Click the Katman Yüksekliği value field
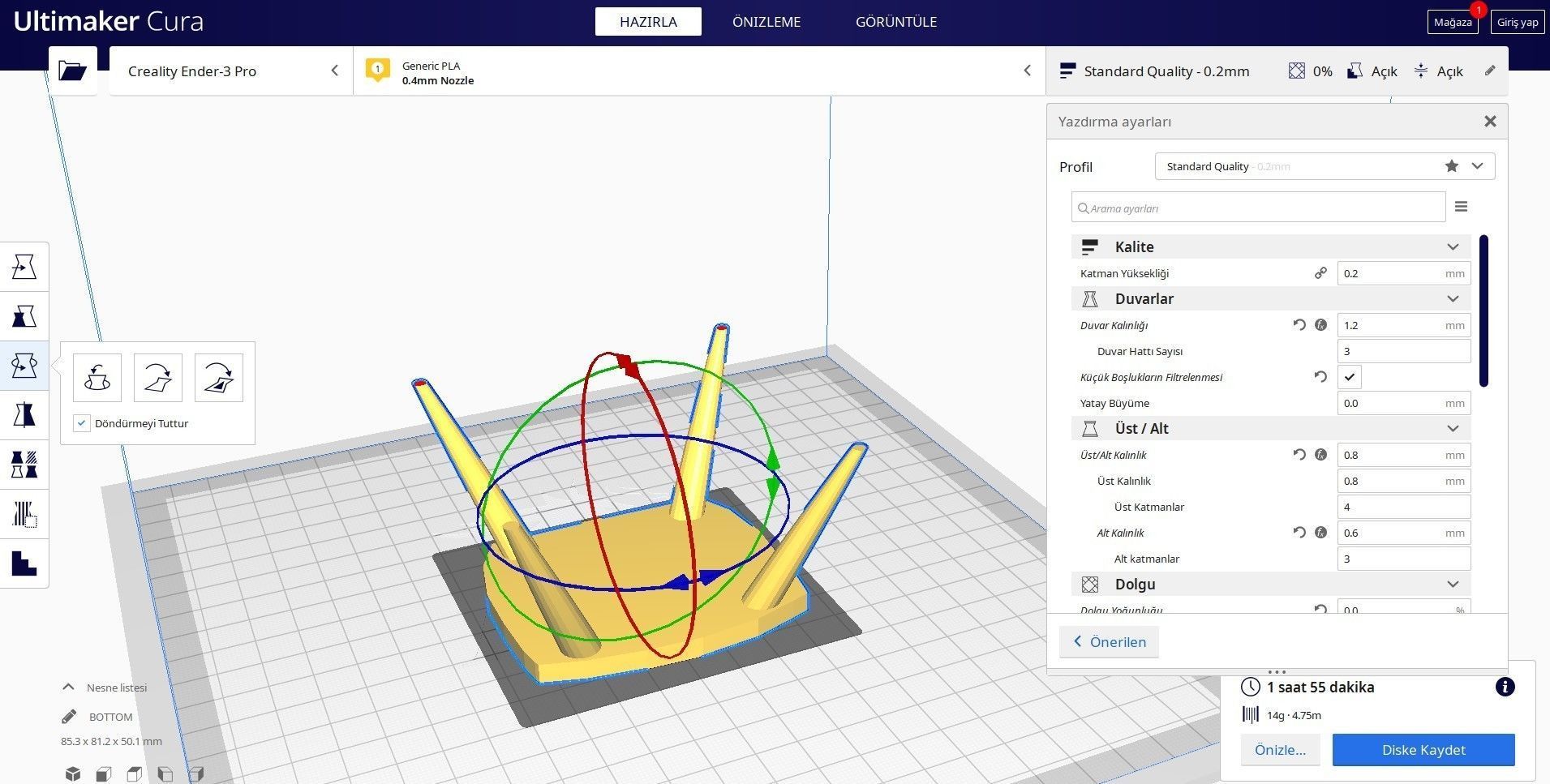Viewport: 1550px width, 784px height. 1403,273
